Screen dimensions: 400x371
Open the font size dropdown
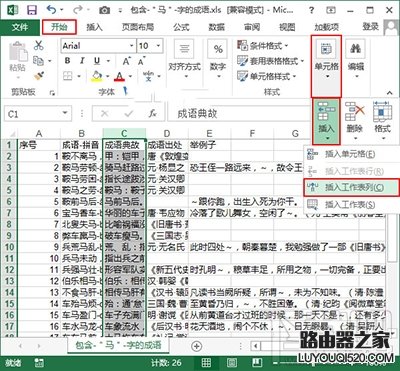pos(159,46)
